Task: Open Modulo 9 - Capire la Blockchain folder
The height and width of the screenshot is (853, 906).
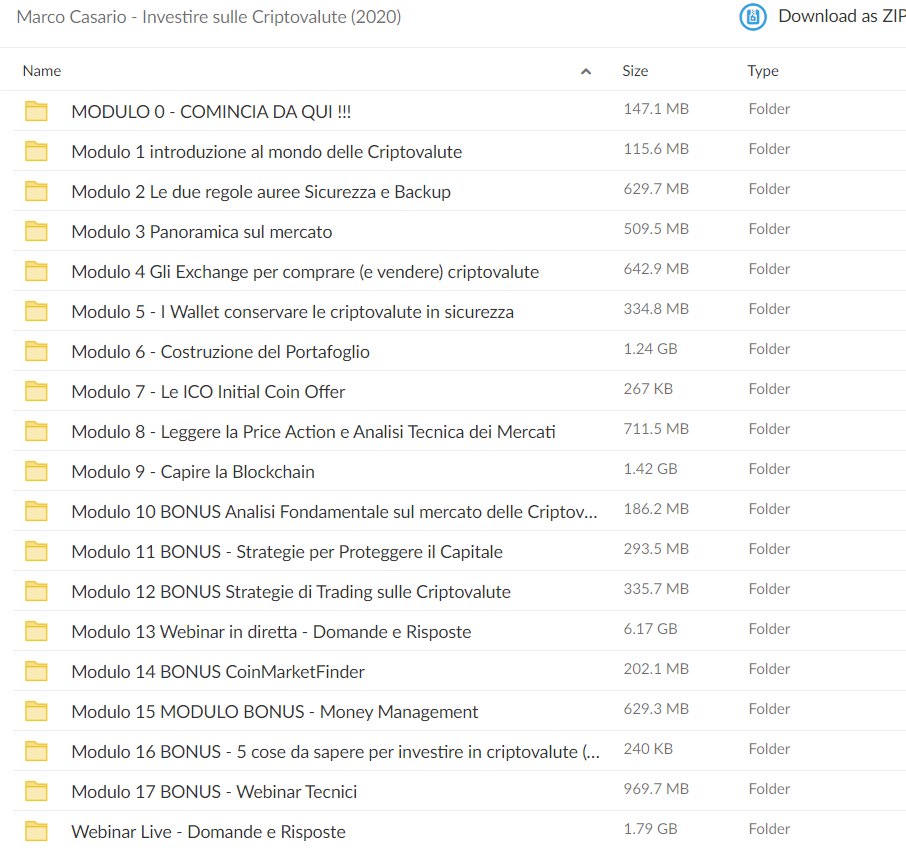Action: pos(193,472)
